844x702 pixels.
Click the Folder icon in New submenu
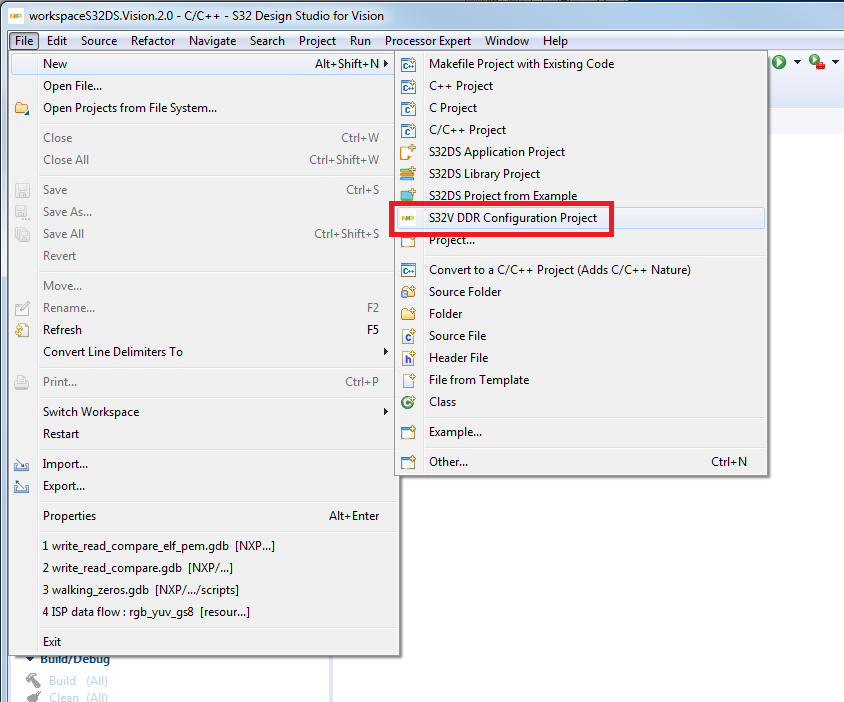click(409, 314)
